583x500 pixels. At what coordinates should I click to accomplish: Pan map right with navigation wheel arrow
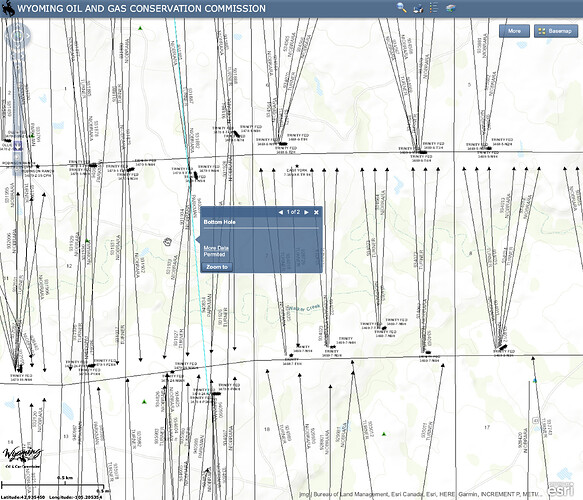[28, 36]
